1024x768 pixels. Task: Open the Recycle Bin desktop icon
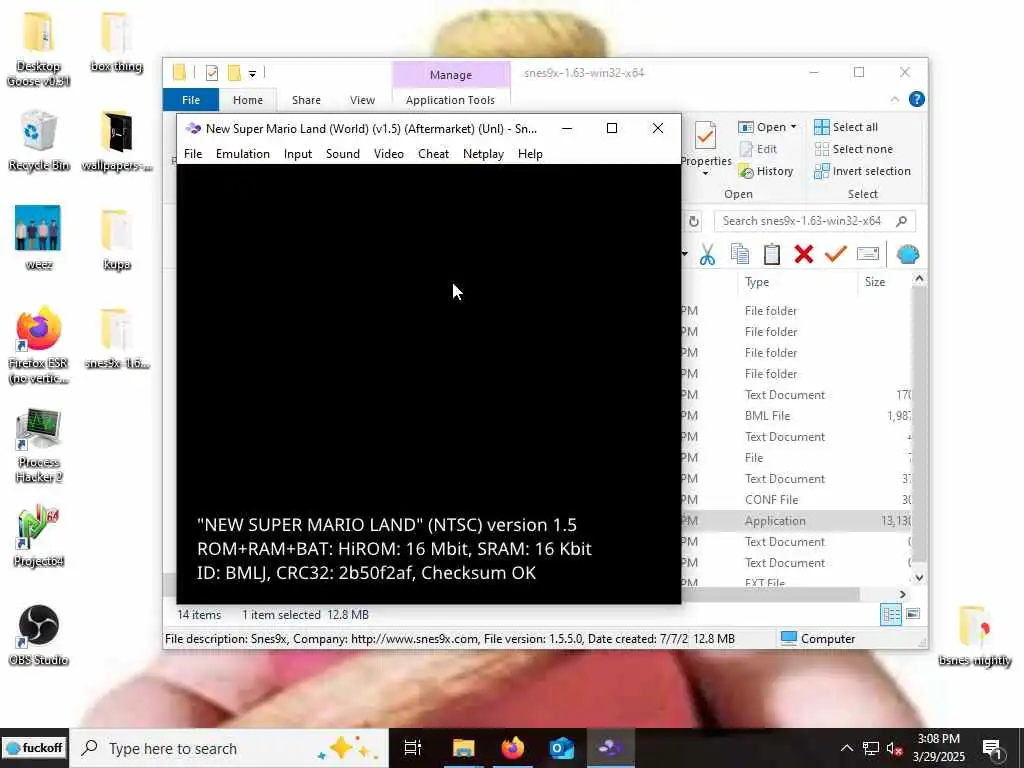pos(38,141)
